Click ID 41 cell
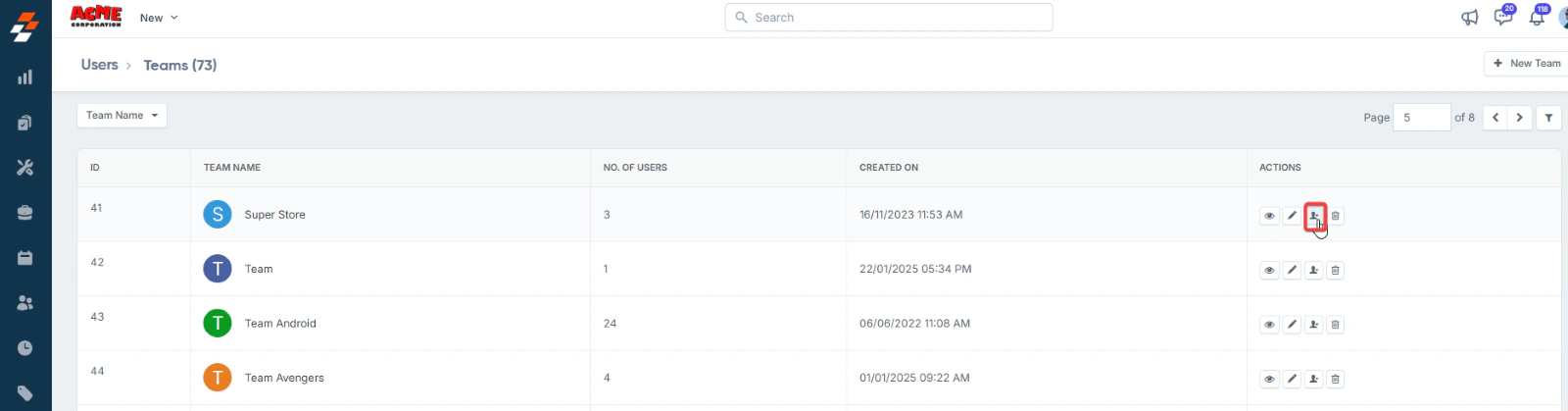This screenshot has height=411, width=1568. tap(96, 208)
